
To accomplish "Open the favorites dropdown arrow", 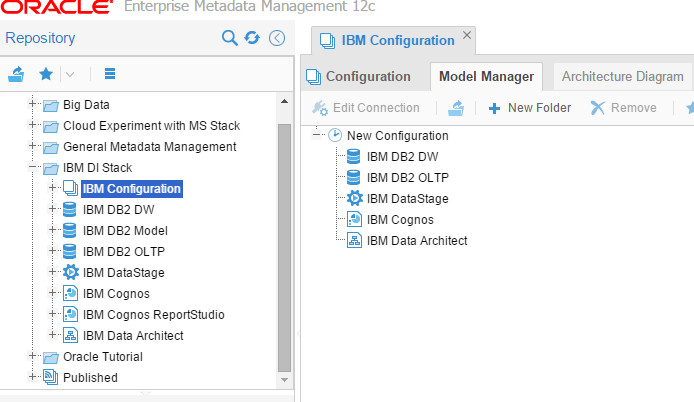I will [70, 74].
